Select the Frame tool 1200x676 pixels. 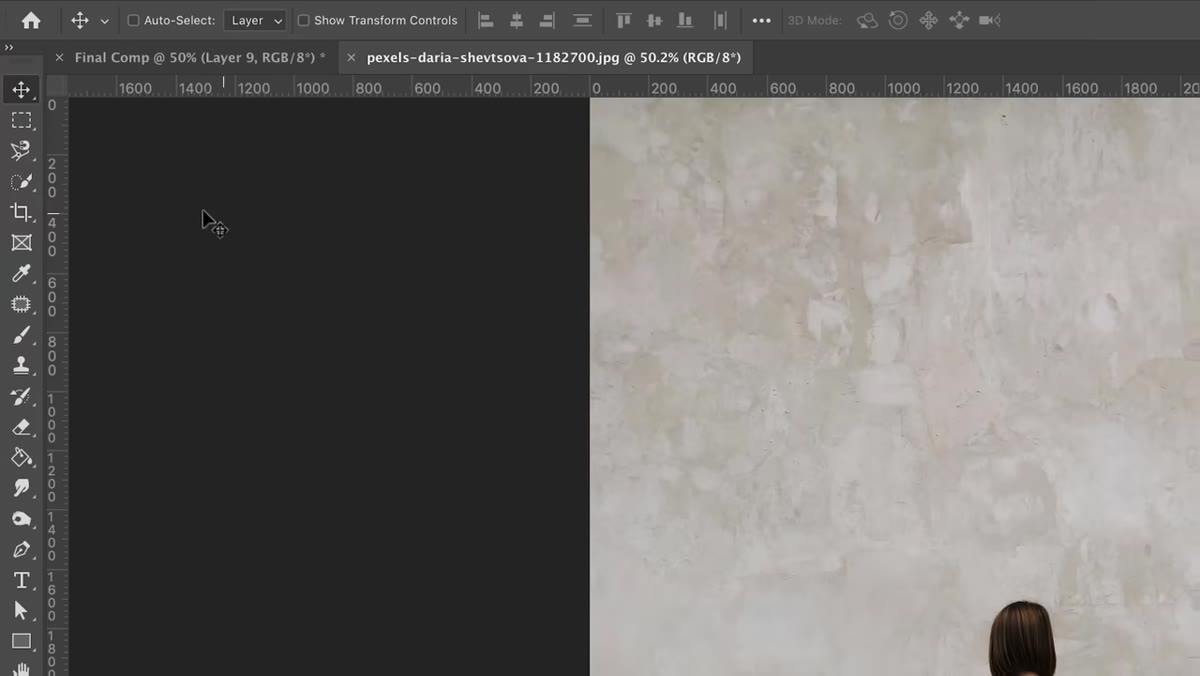coord(21,243)
